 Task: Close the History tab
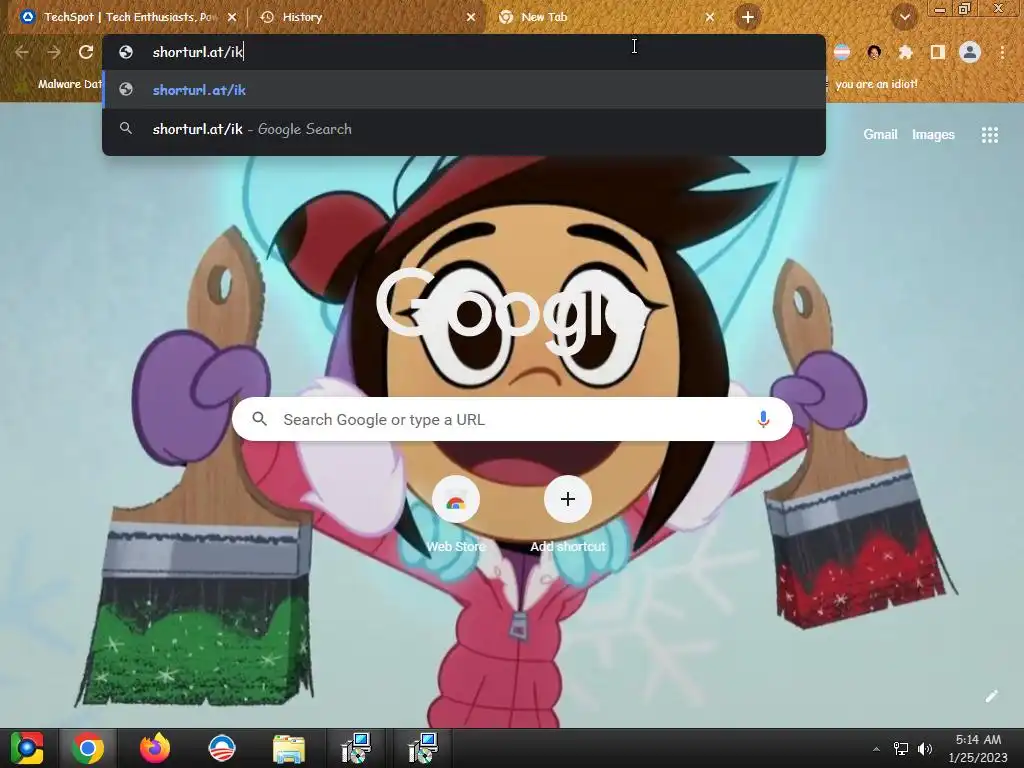point(471,18)
